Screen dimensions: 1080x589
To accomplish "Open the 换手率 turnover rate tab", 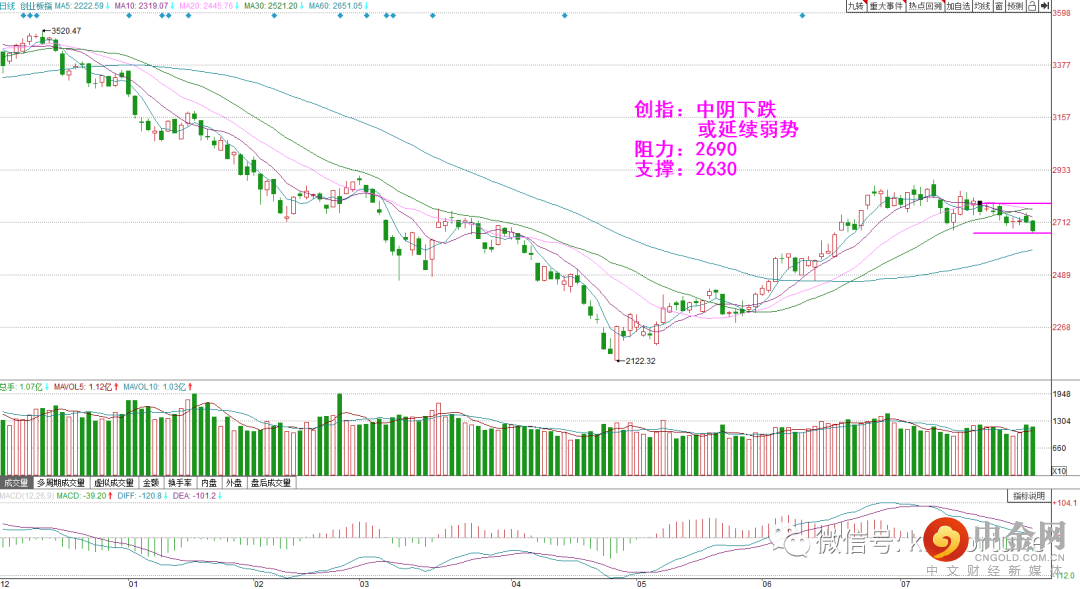I will 180,483.
